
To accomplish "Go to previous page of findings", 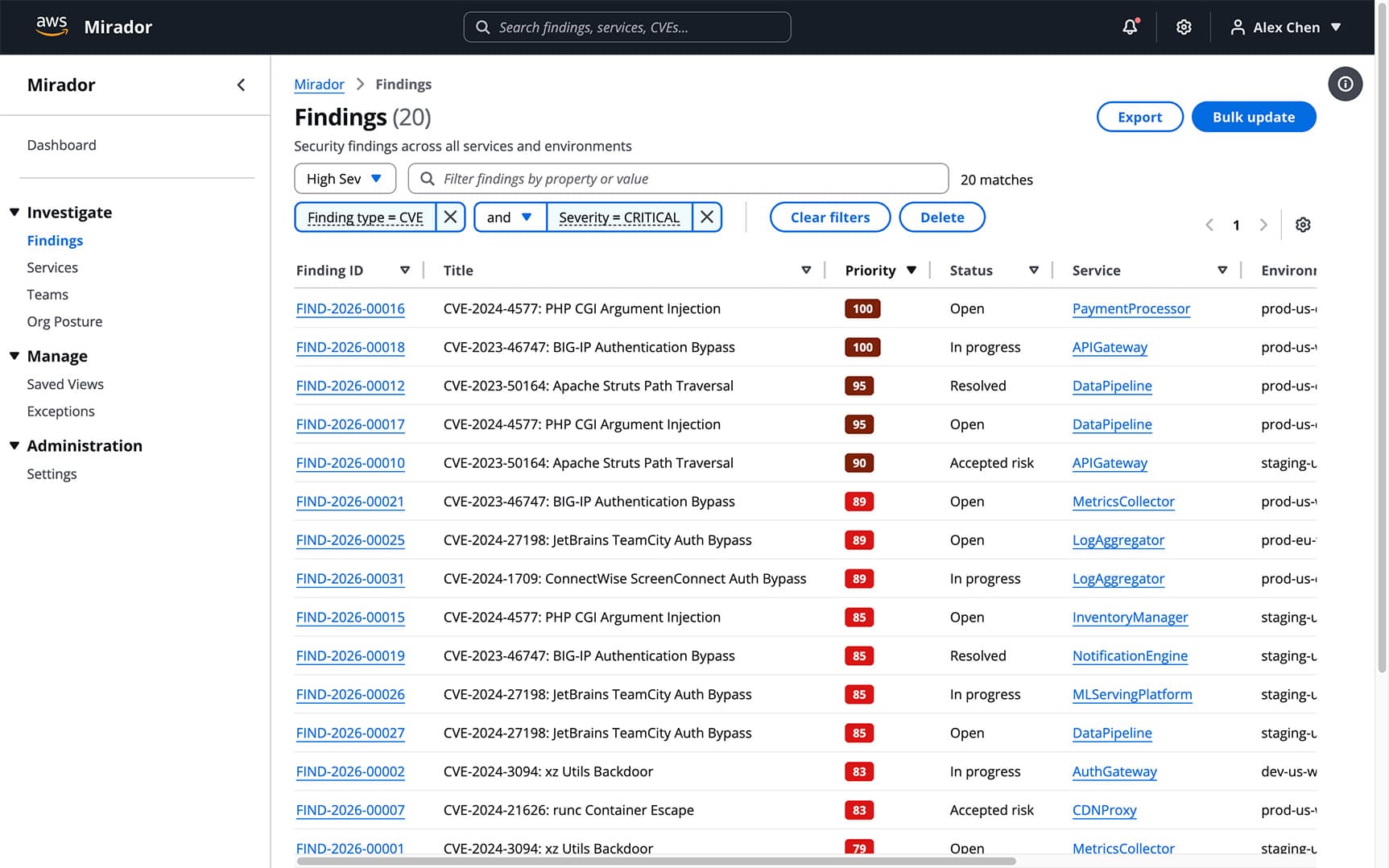I will coord(1209,225).
